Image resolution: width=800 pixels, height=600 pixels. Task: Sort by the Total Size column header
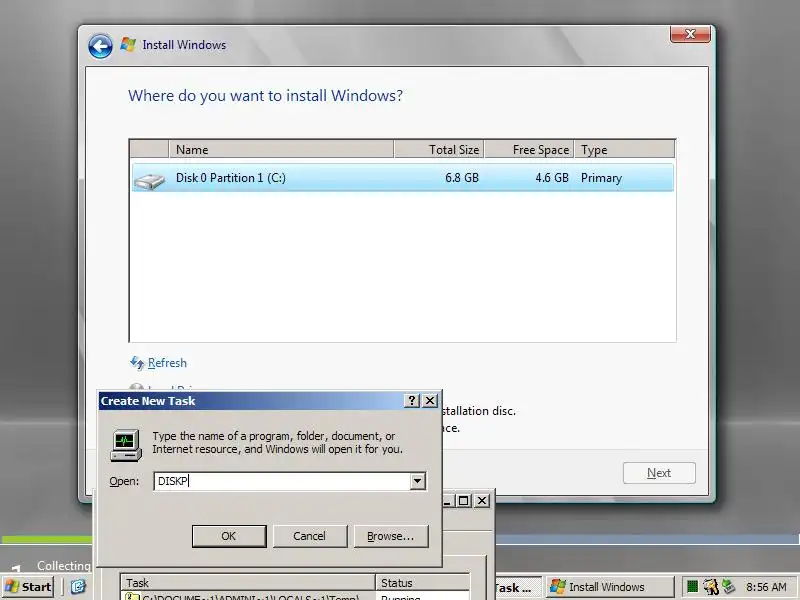[x=439, y=149]
